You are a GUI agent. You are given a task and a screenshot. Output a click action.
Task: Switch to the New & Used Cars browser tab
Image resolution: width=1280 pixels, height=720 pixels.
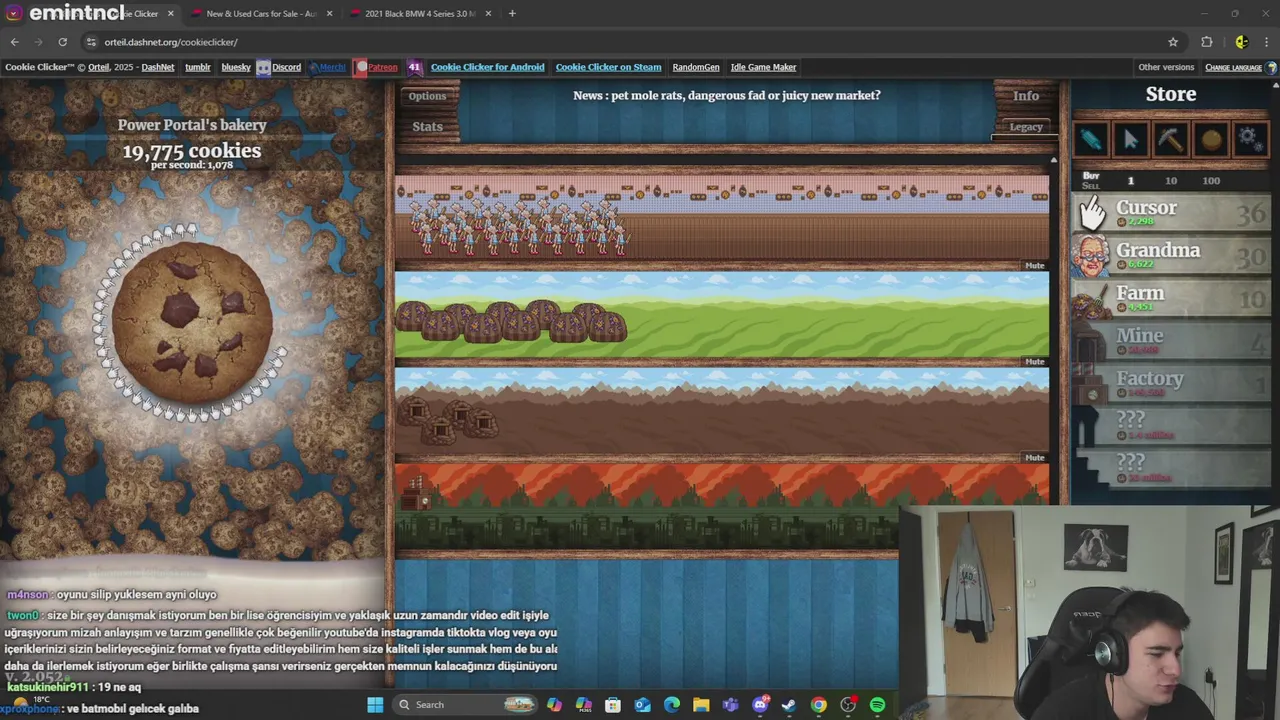260,14
